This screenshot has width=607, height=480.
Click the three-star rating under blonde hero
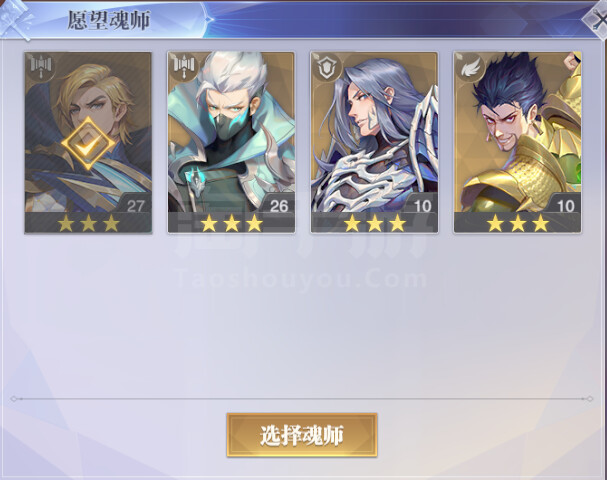[88, 223]
